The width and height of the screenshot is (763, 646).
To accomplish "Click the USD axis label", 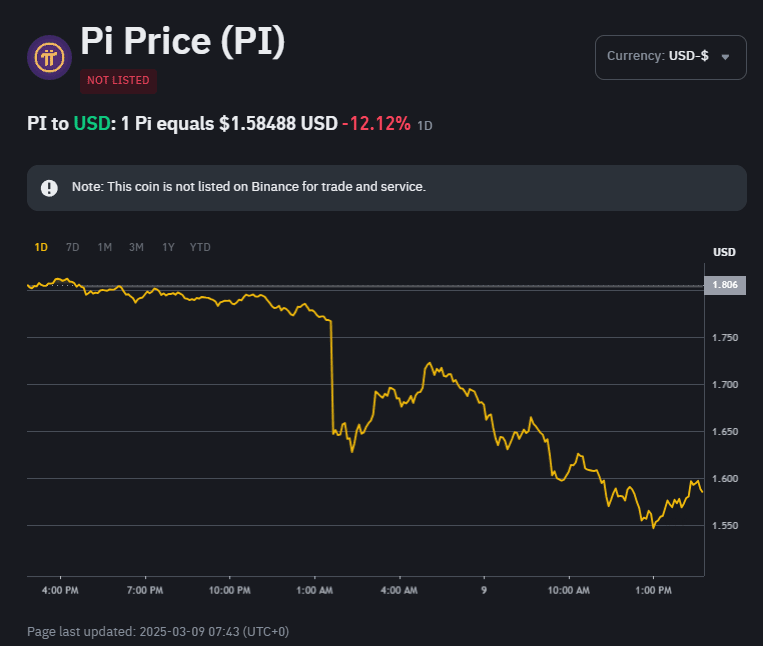I will (724, 252).
